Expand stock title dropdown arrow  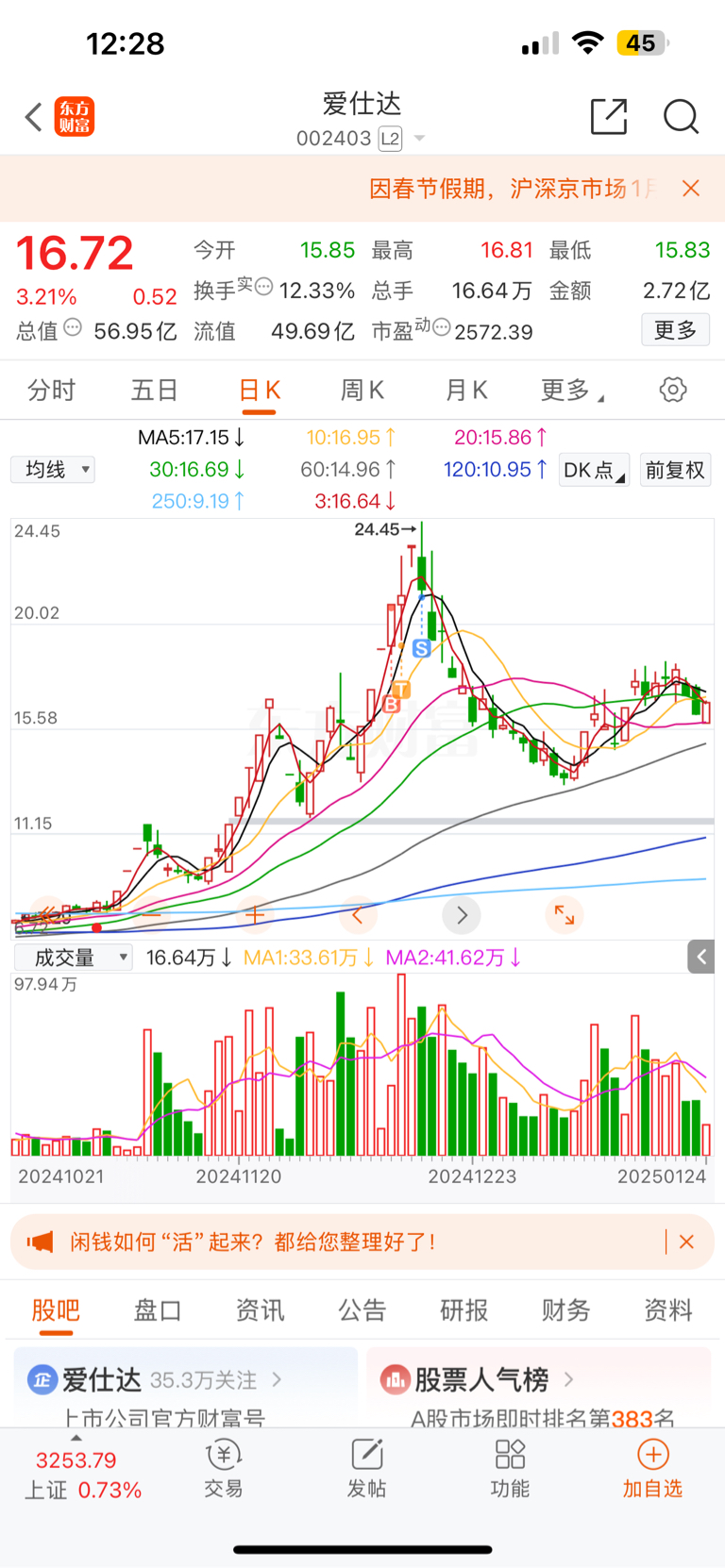[420, 139]
